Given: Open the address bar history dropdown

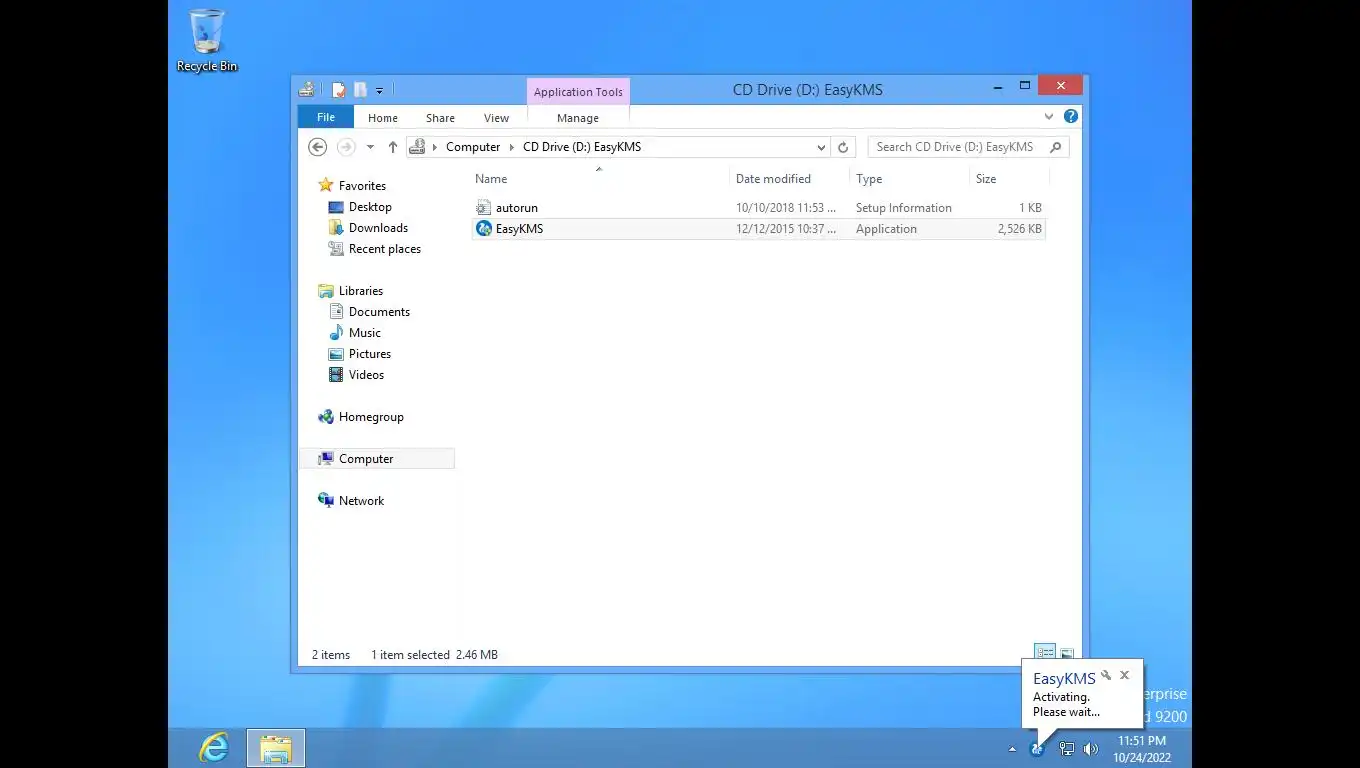Looking at the screenshot, I should [821, 147].
